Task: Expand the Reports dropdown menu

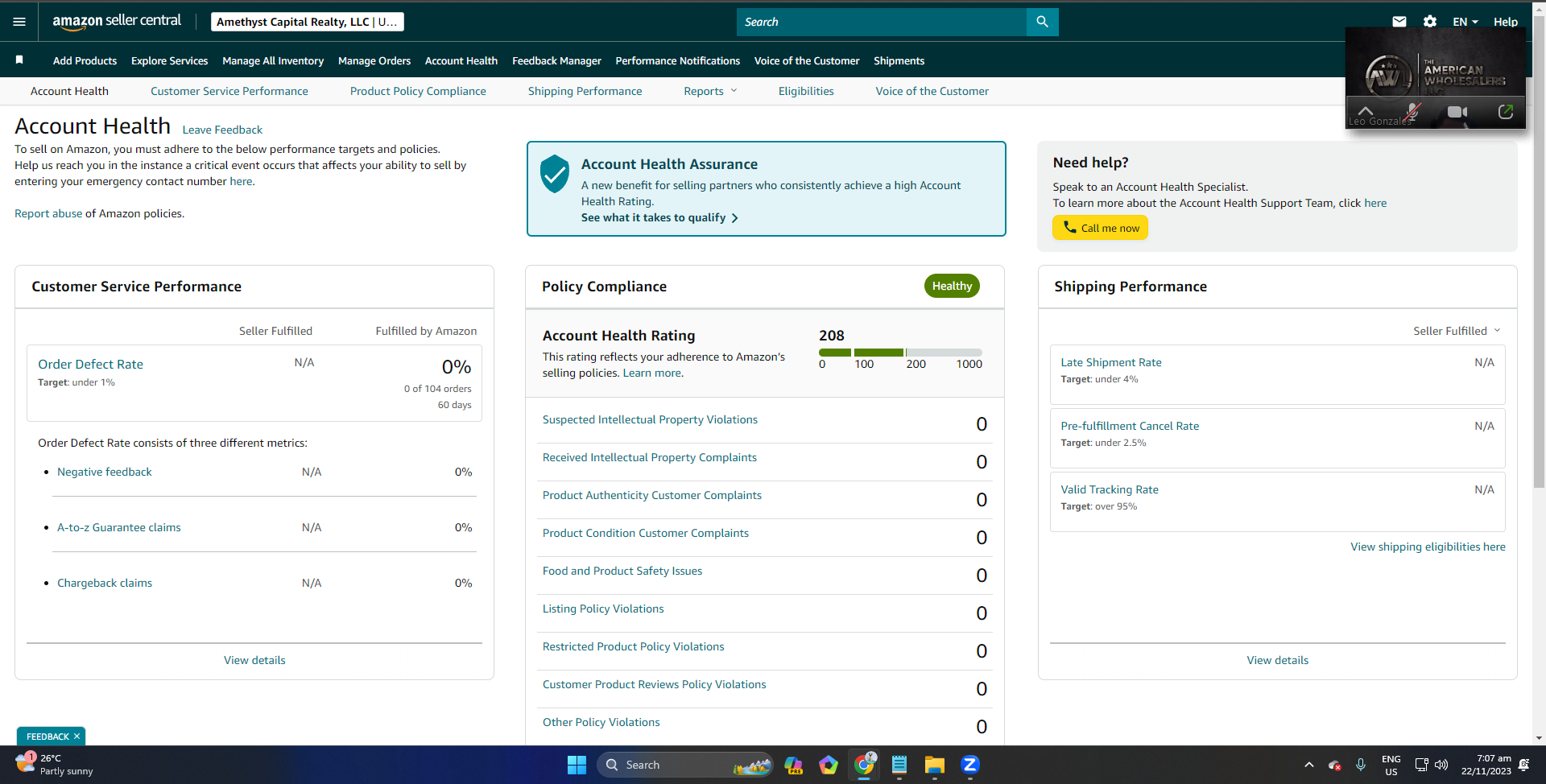Action: [x=710, y=91]
